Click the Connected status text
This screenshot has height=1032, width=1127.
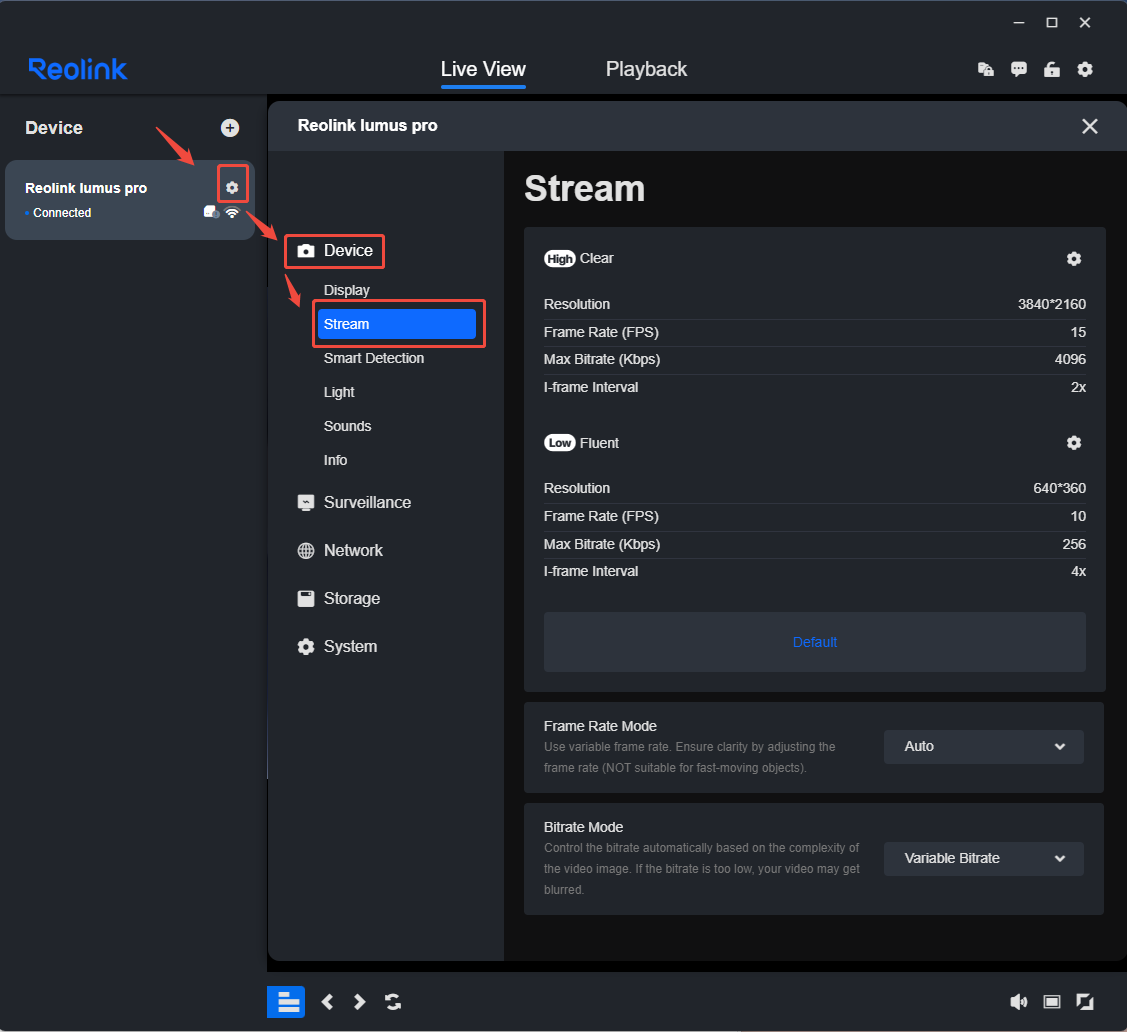pyautogui.click(x=62, y=213)
